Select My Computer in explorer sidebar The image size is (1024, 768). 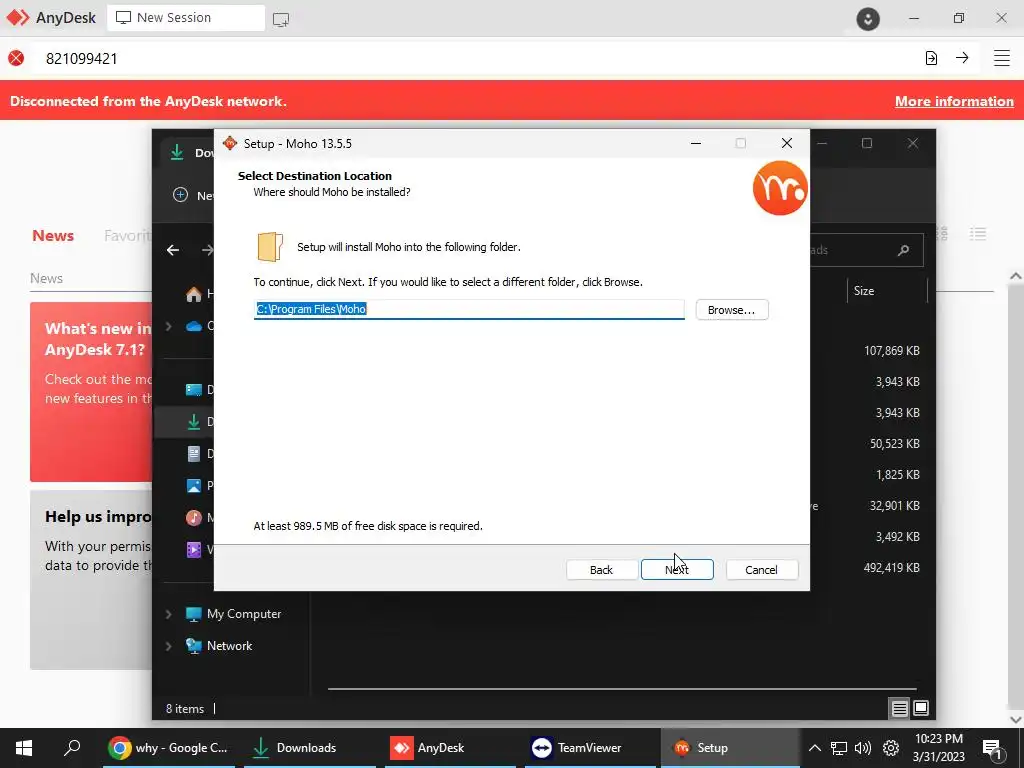244,614
